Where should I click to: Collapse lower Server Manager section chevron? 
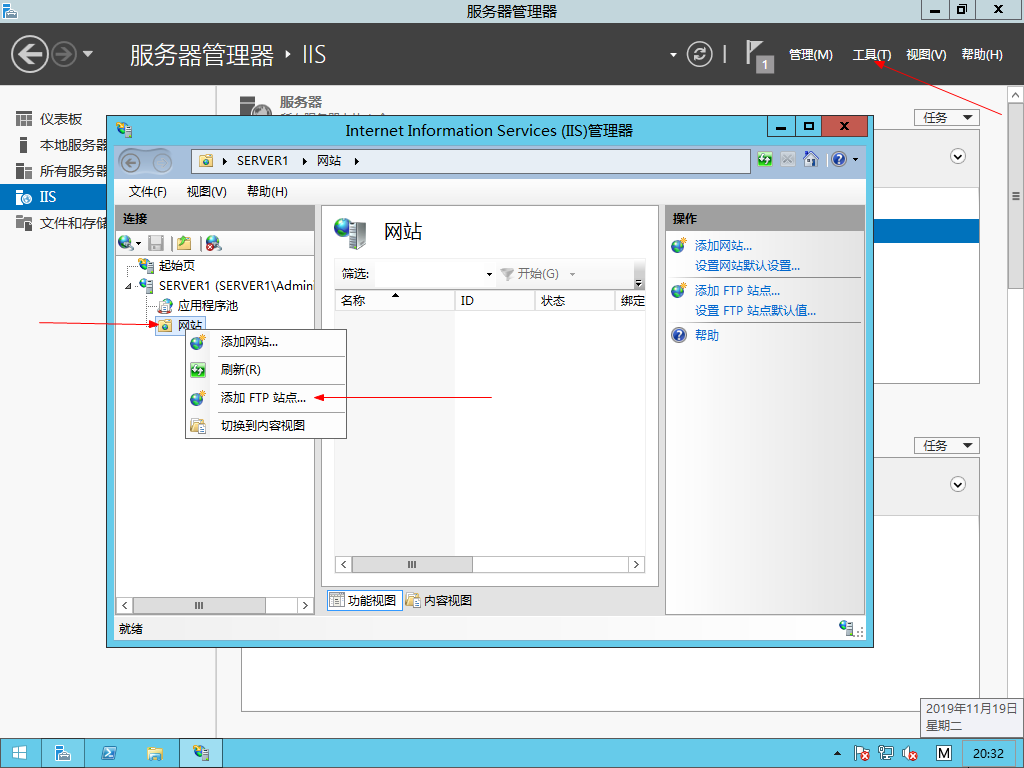pyautogui.click(x=957, y=485)
